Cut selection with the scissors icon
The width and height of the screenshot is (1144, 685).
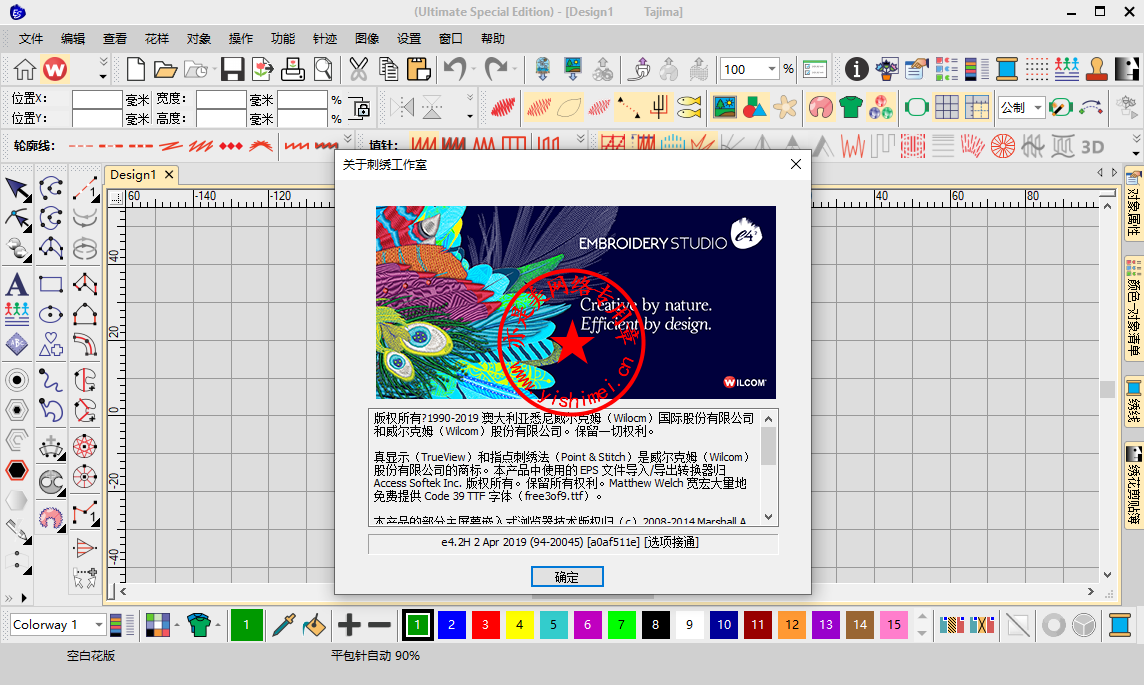(x=358, y=69)
